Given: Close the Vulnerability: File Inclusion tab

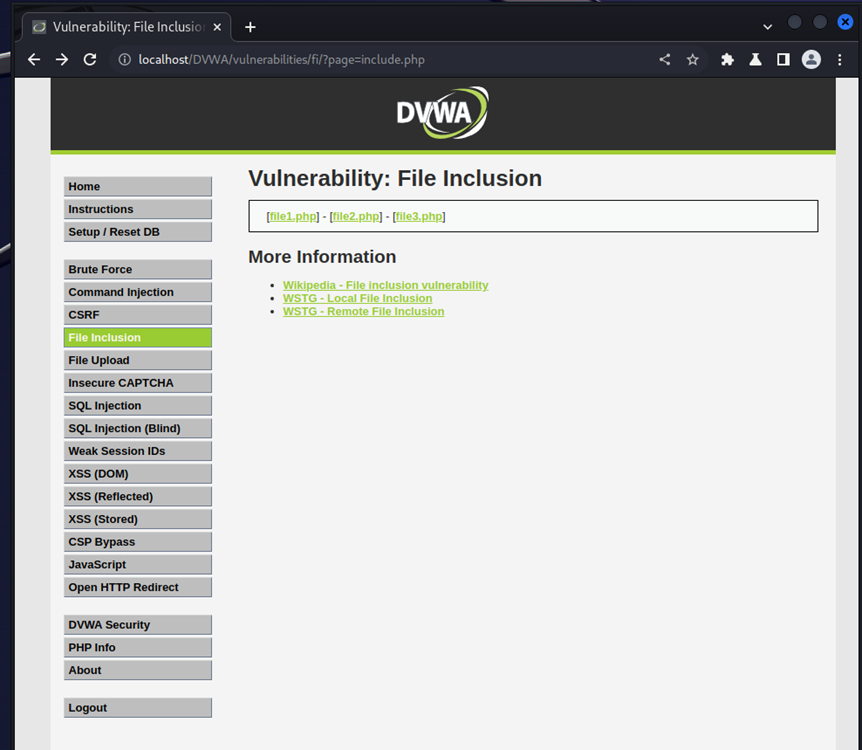Looking at the screenshot, I should pyautogui.click(x=217, y=27).
